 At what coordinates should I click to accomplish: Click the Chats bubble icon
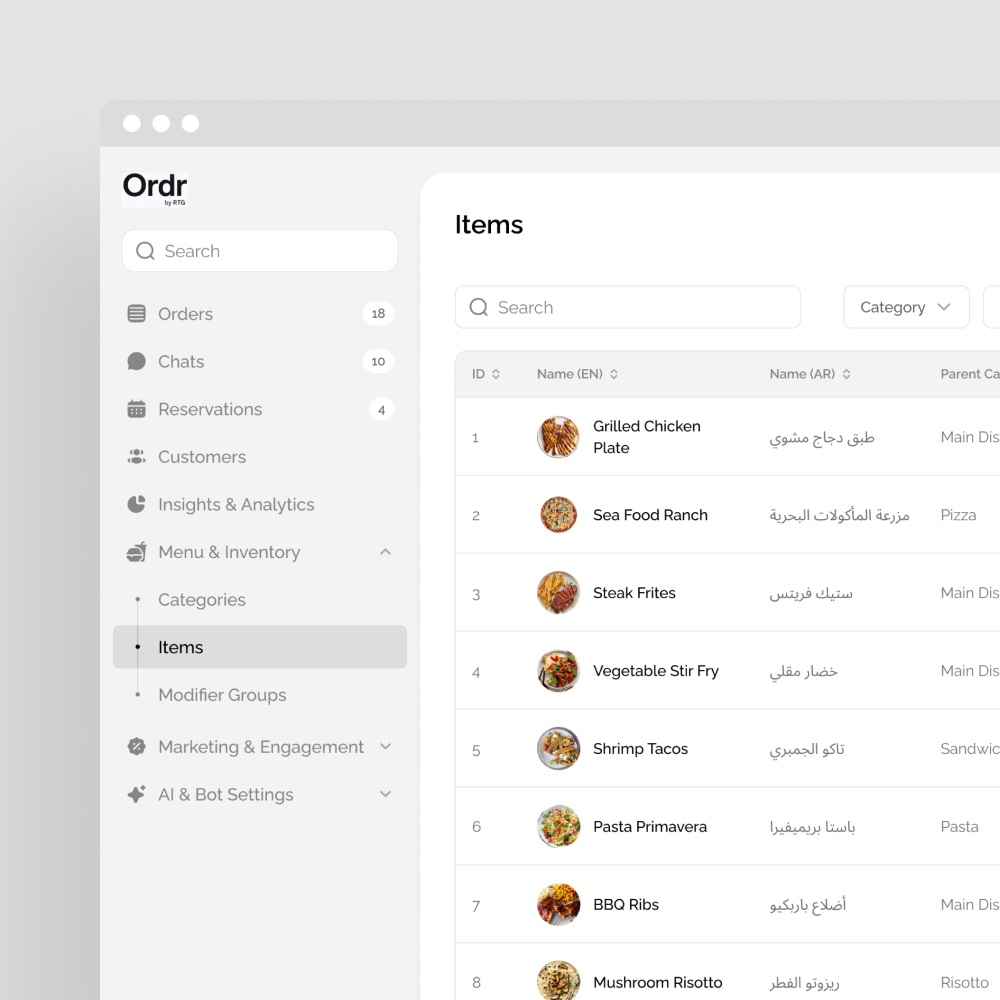136,362
